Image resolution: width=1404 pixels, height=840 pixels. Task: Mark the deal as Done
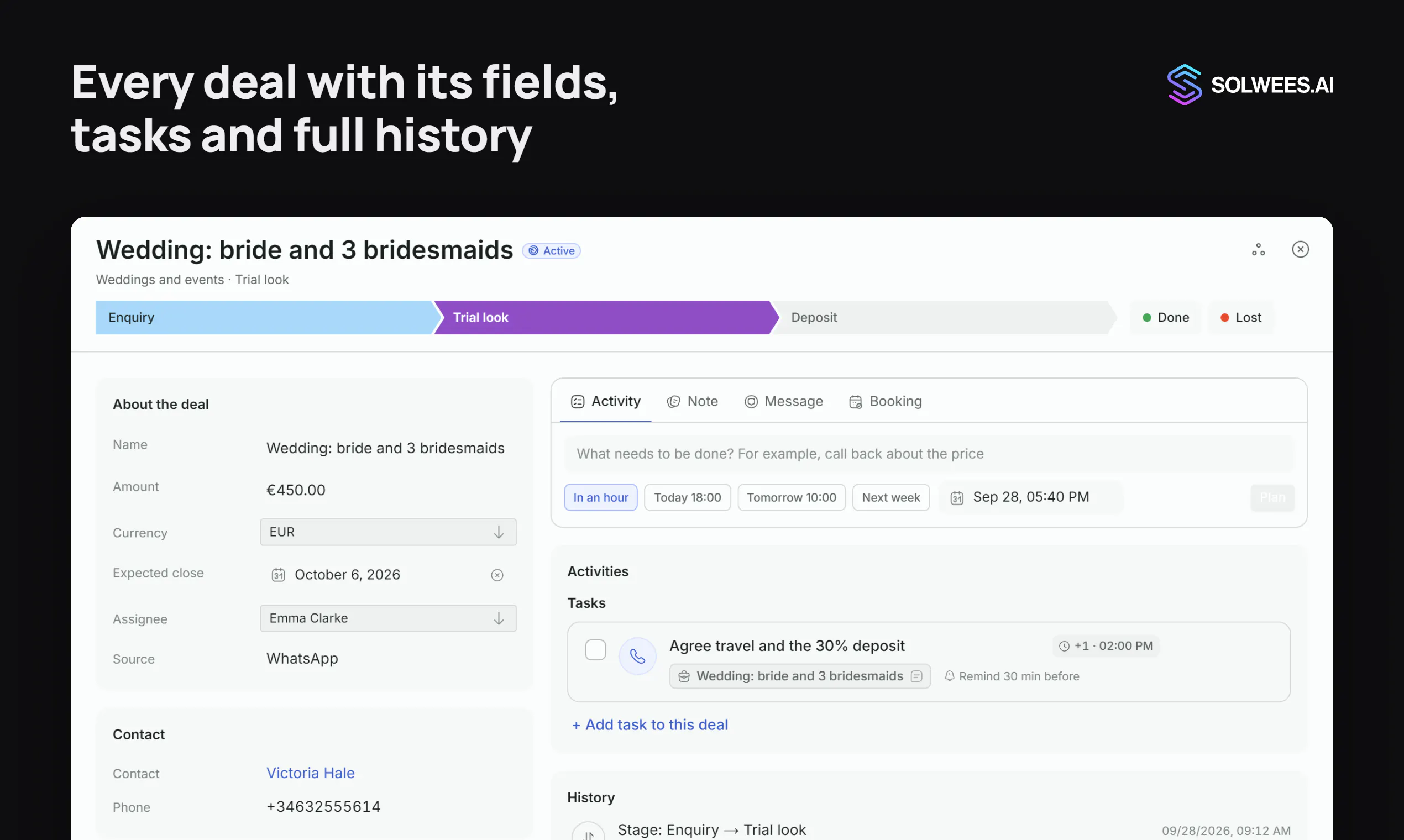pyautogui.click(x=1166, y=318)
